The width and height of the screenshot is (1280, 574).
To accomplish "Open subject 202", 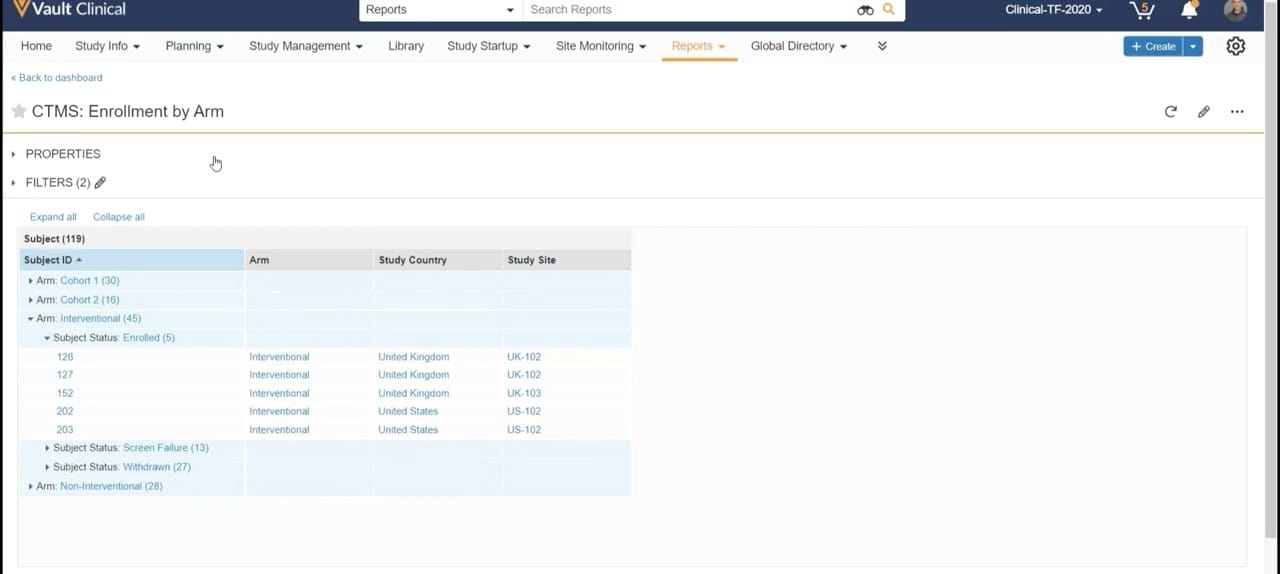I will pyautogui.click(x=65, y=411).
